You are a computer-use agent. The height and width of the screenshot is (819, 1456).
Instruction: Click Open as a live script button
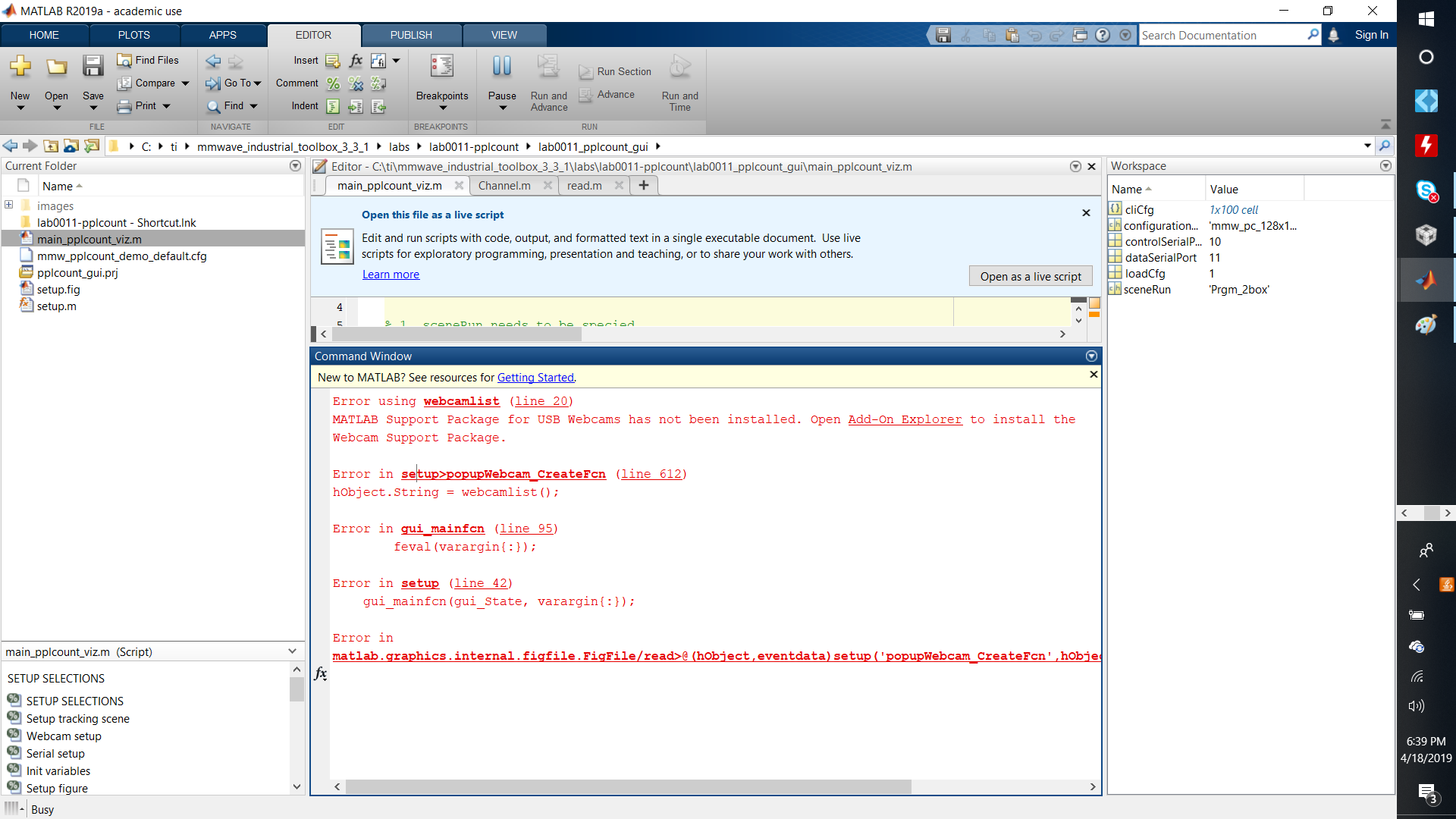pyautogui.click(x=1031, y=276)
